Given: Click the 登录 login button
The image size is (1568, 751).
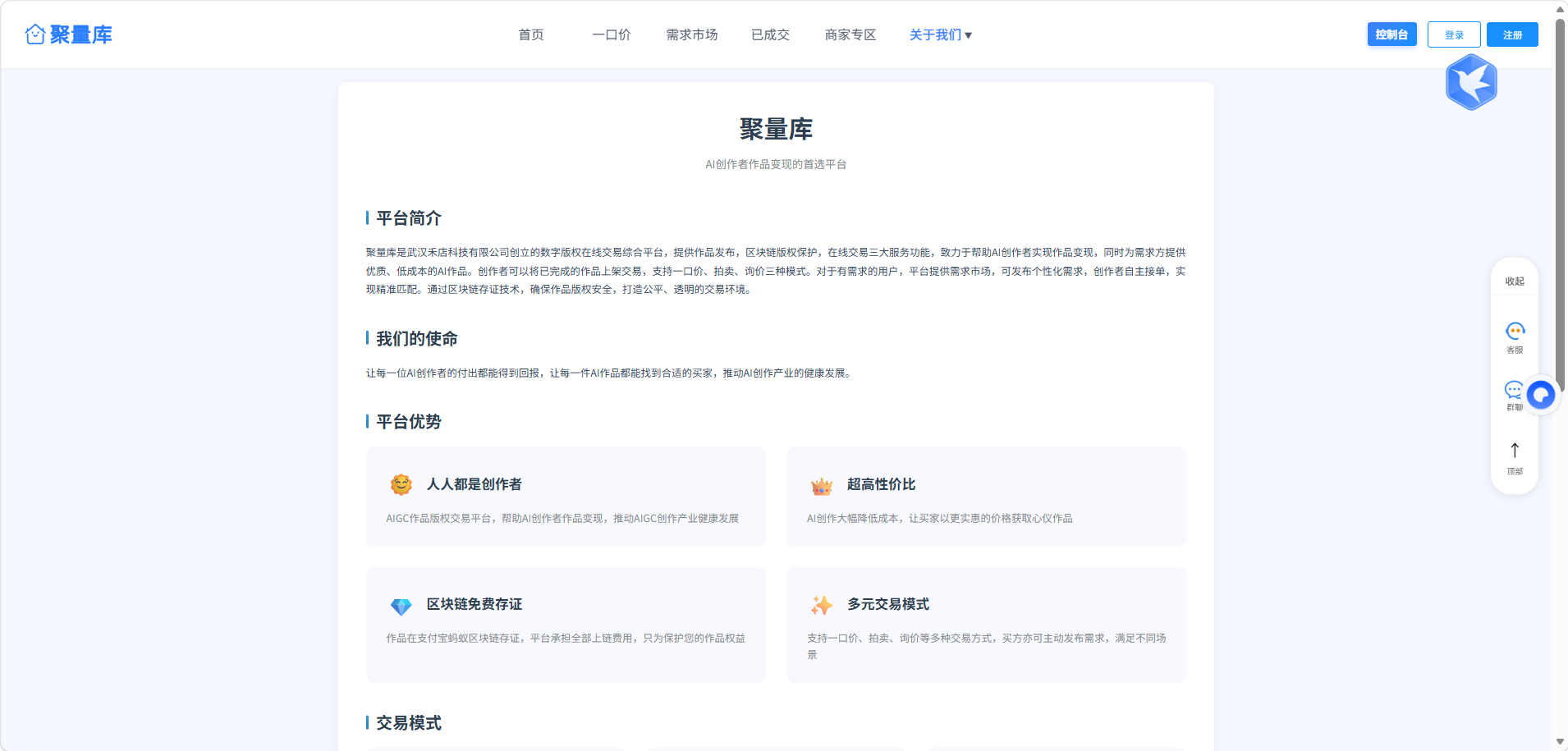Looking at the screenshot, I should 1454,34.
